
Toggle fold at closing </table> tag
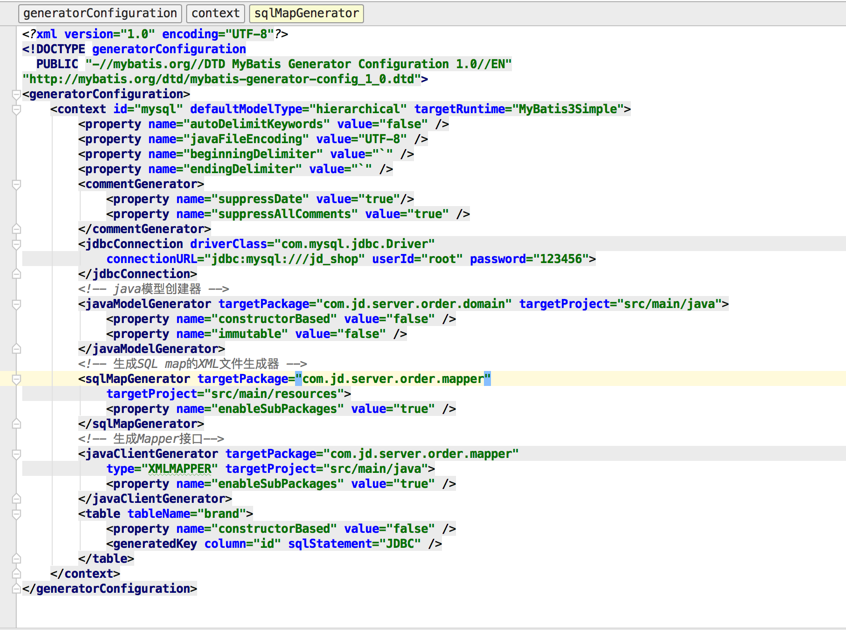16,559
